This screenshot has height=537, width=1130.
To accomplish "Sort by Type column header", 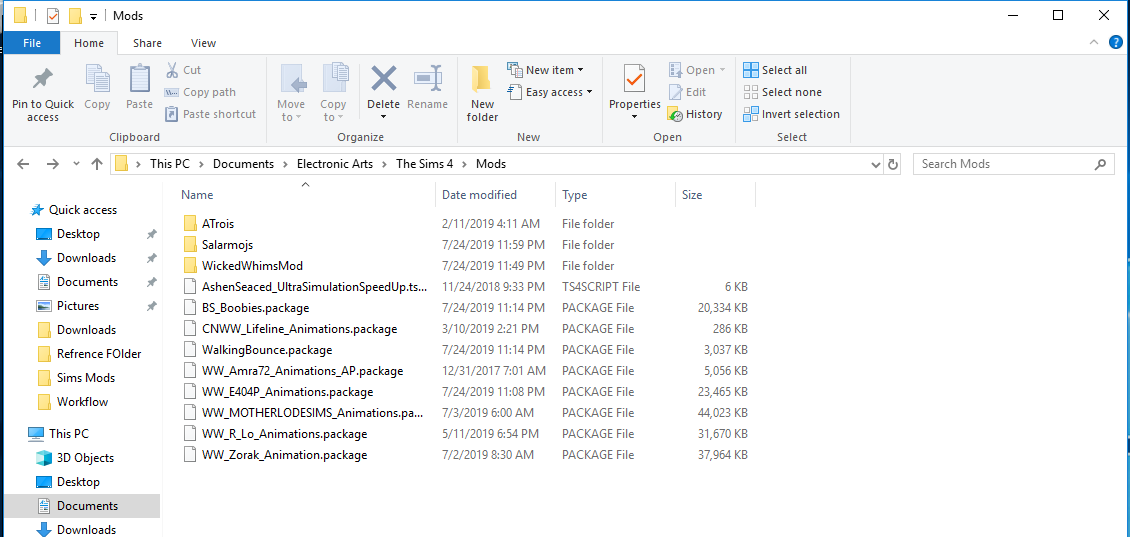I will coord(615,195).
